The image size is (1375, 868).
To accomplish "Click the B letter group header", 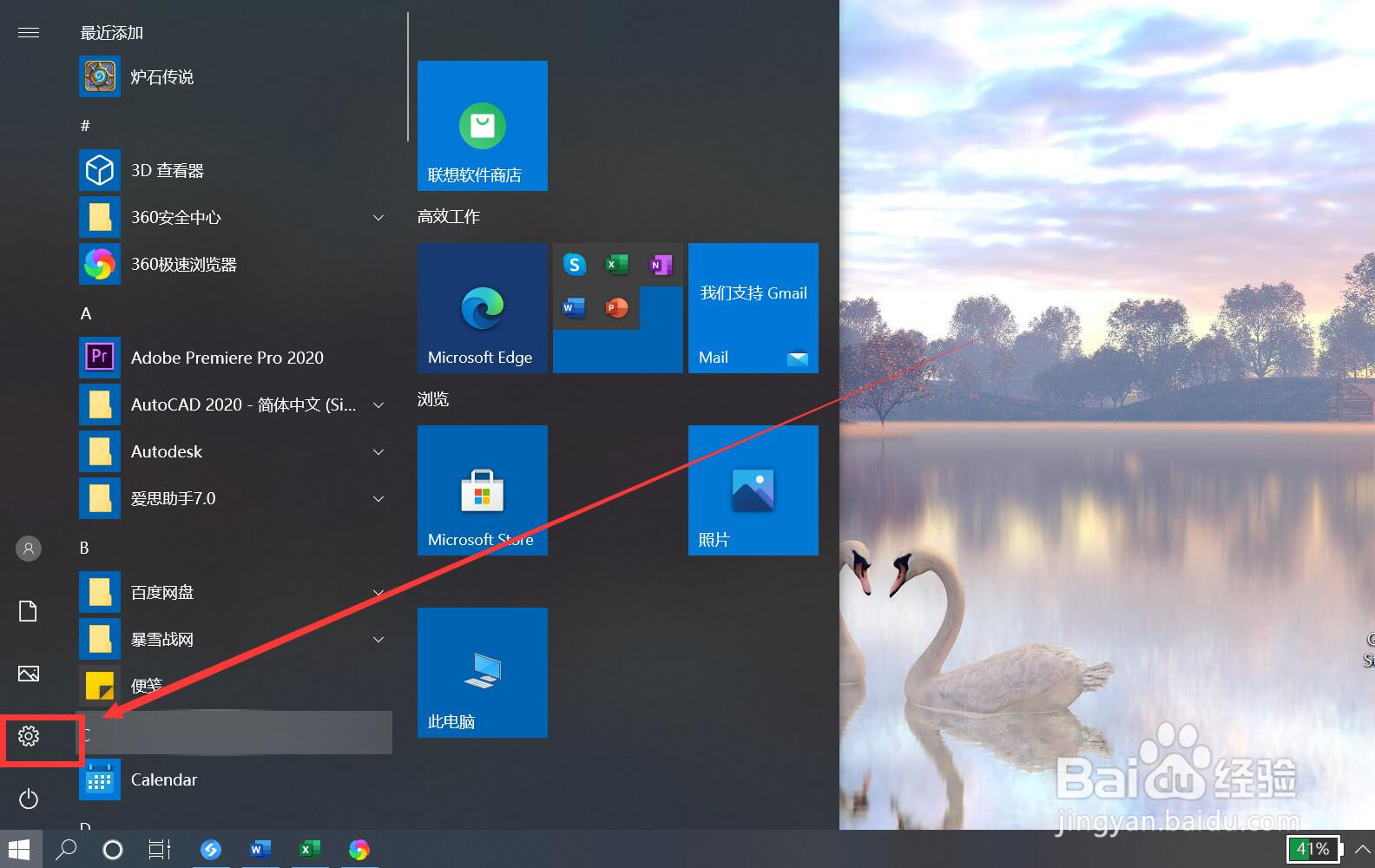I will pos(85,548).
